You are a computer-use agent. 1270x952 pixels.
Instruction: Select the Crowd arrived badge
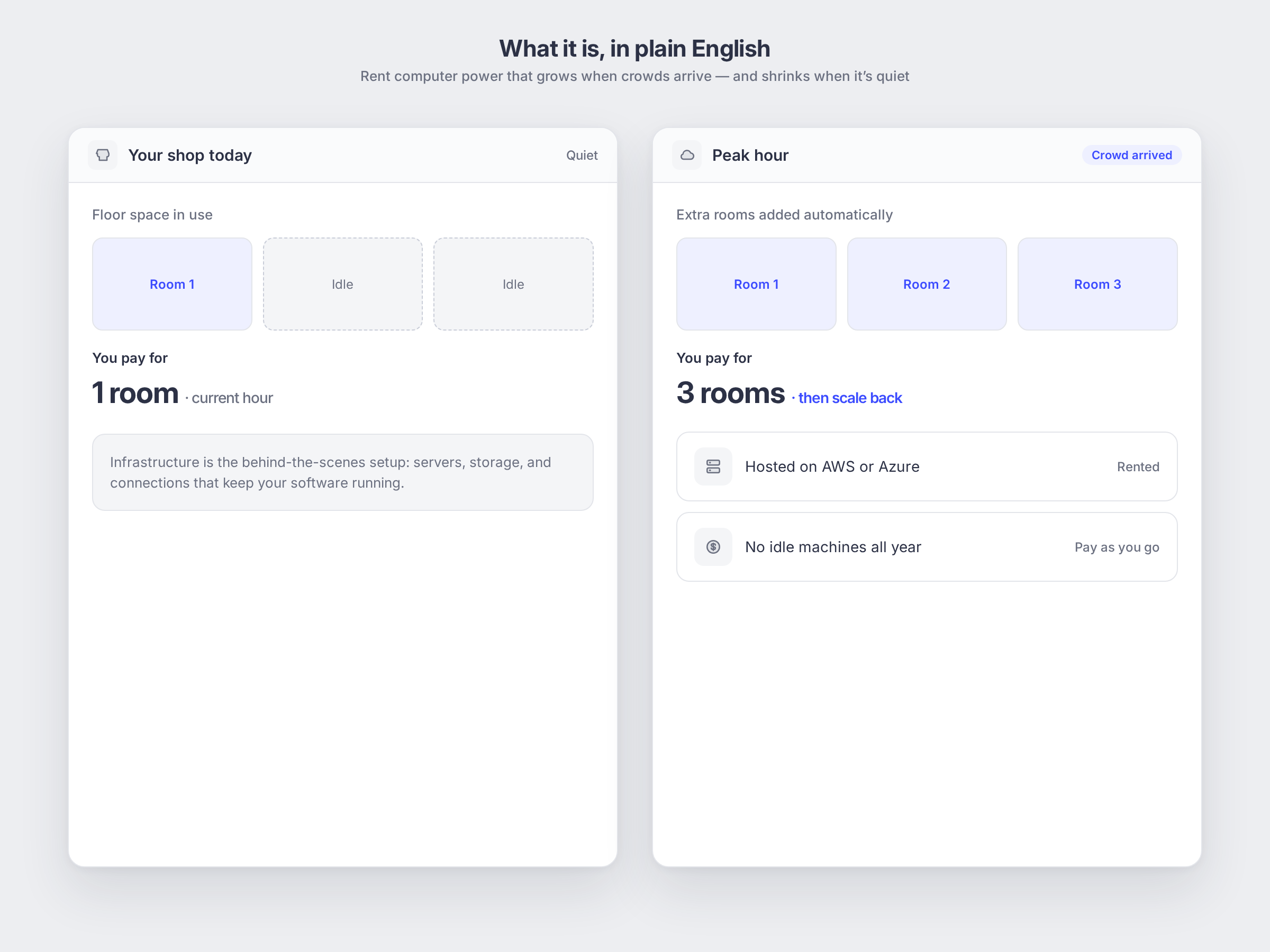(x=1132, y=155)
